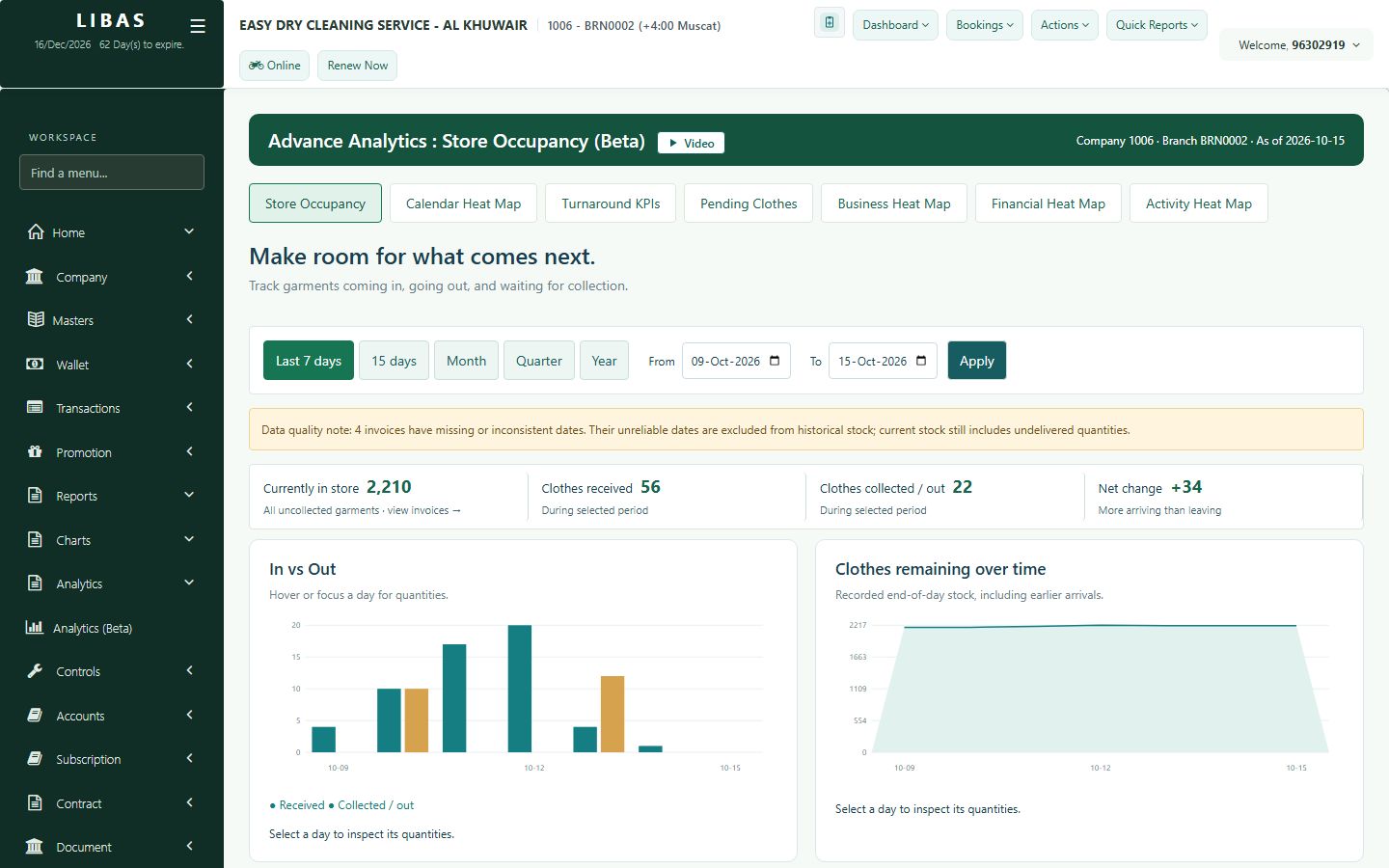Play the Video tutorial button
The image size is (1389, 868).
click(691, 143)
